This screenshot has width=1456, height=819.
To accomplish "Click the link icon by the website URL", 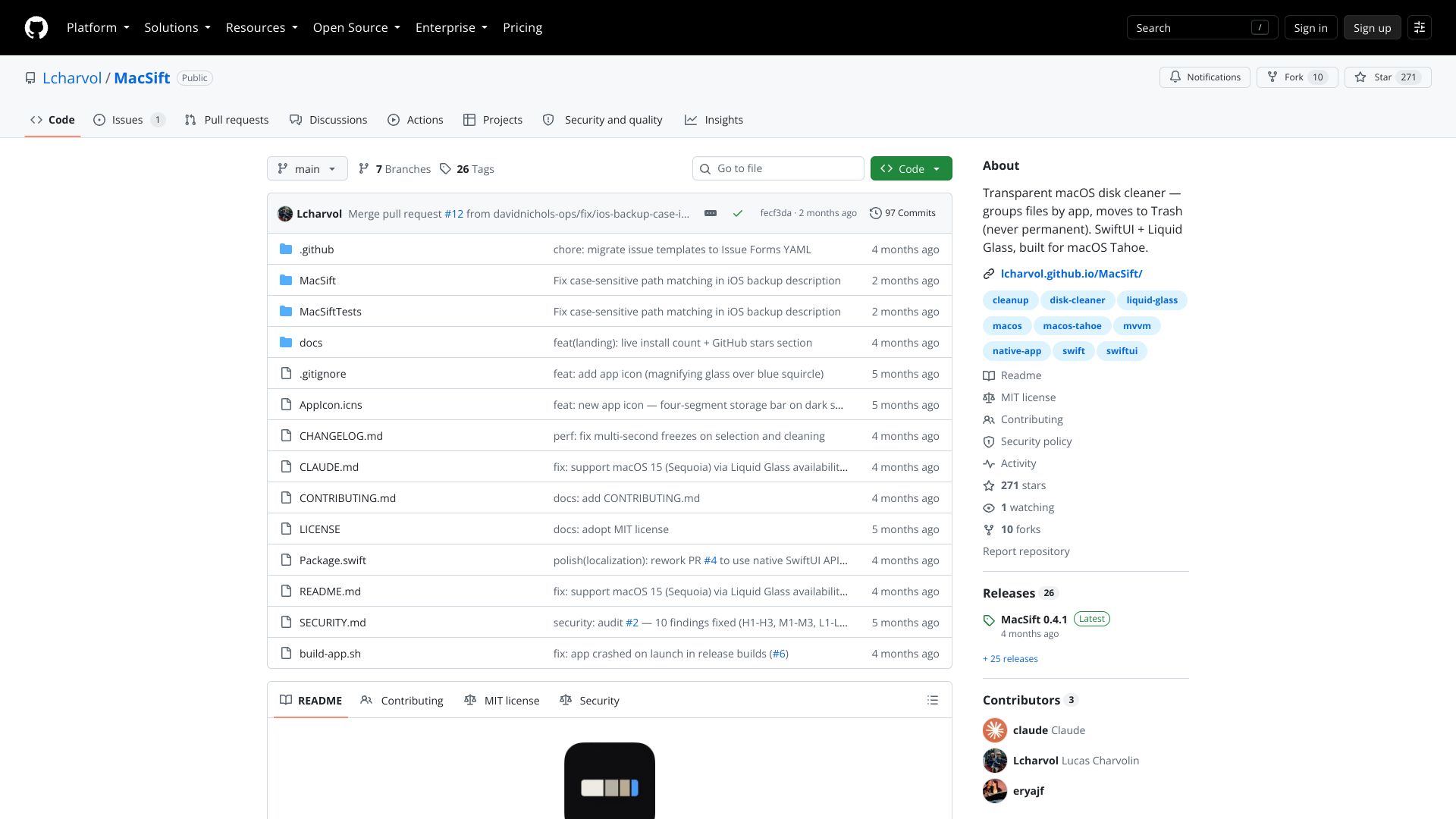I will click(x=989, y=274).
